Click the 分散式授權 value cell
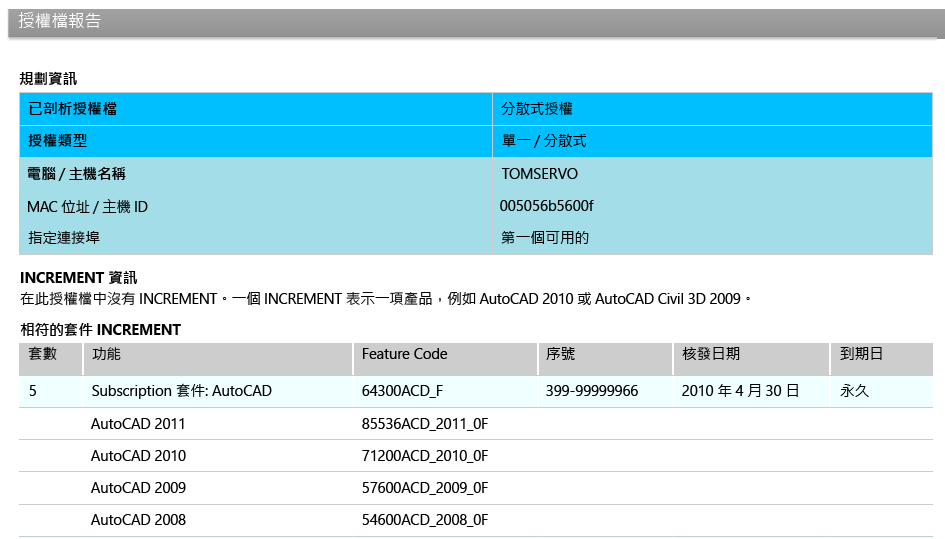Viewport: 945px width, 539px height. tap(712, 109)
